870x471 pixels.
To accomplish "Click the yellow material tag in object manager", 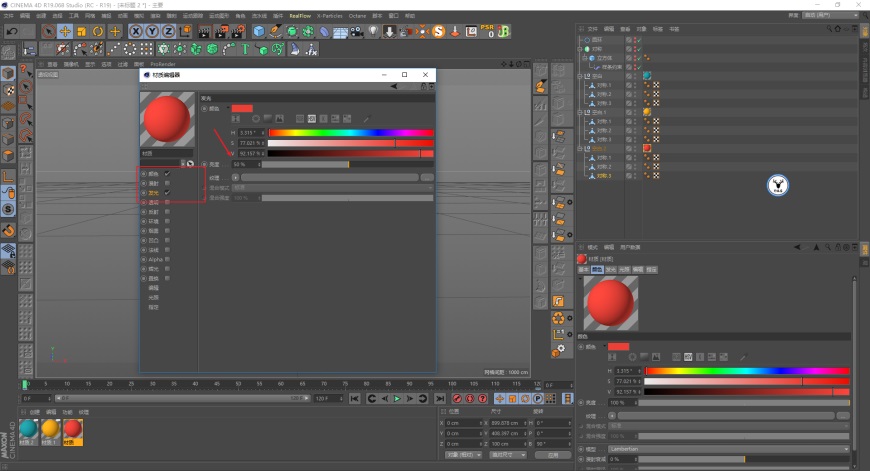I will 647,112.
